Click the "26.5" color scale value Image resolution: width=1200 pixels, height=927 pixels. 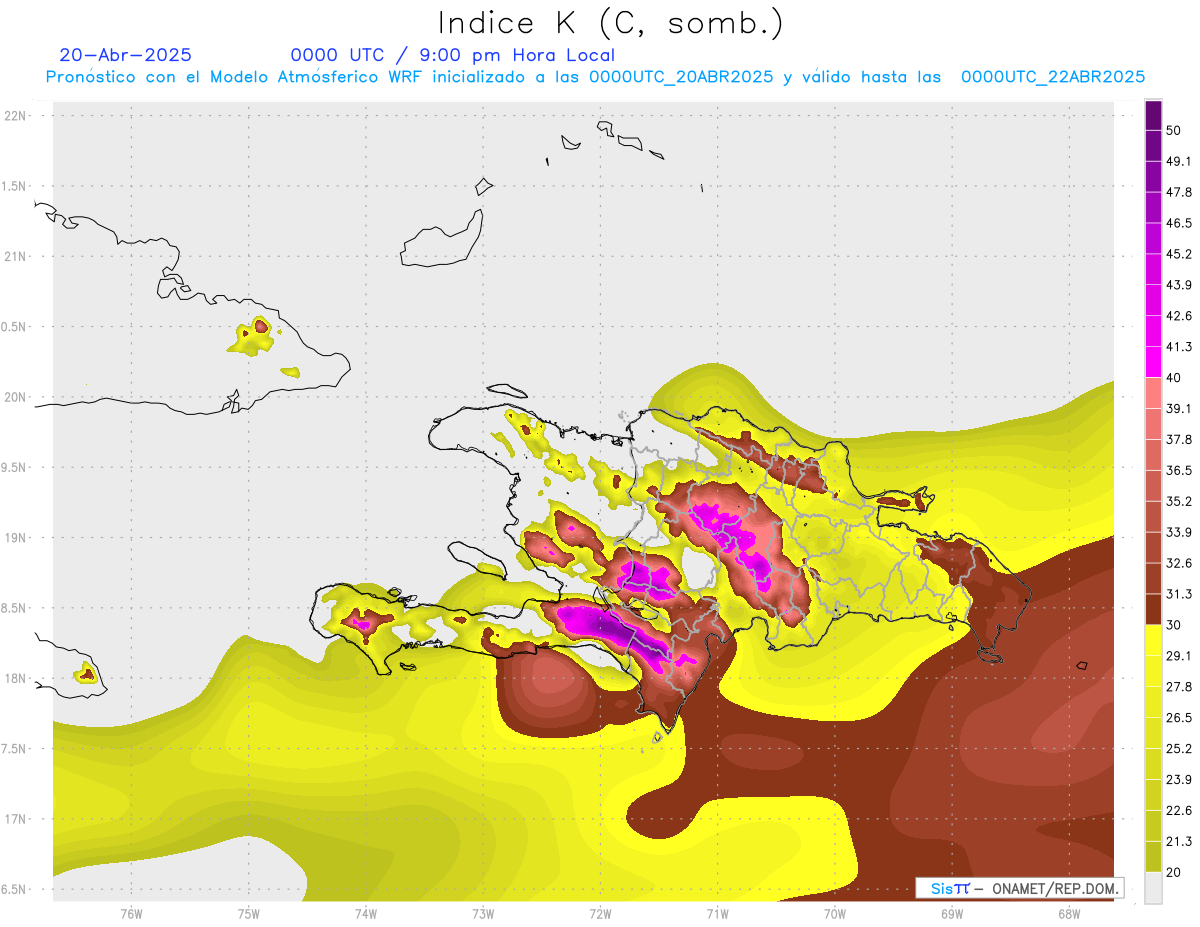pyautogui.click(x=1179, y=717)
